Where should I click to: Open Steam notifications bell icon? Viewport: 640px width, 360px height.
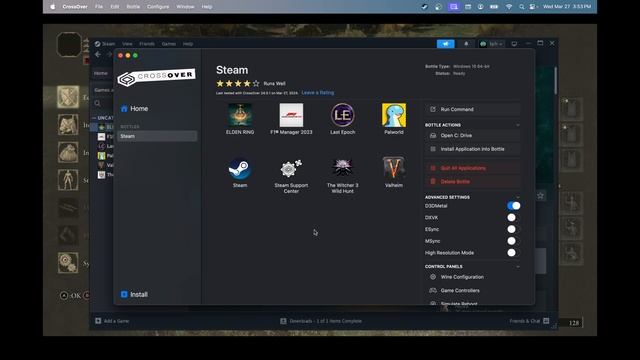pos(466,44)
